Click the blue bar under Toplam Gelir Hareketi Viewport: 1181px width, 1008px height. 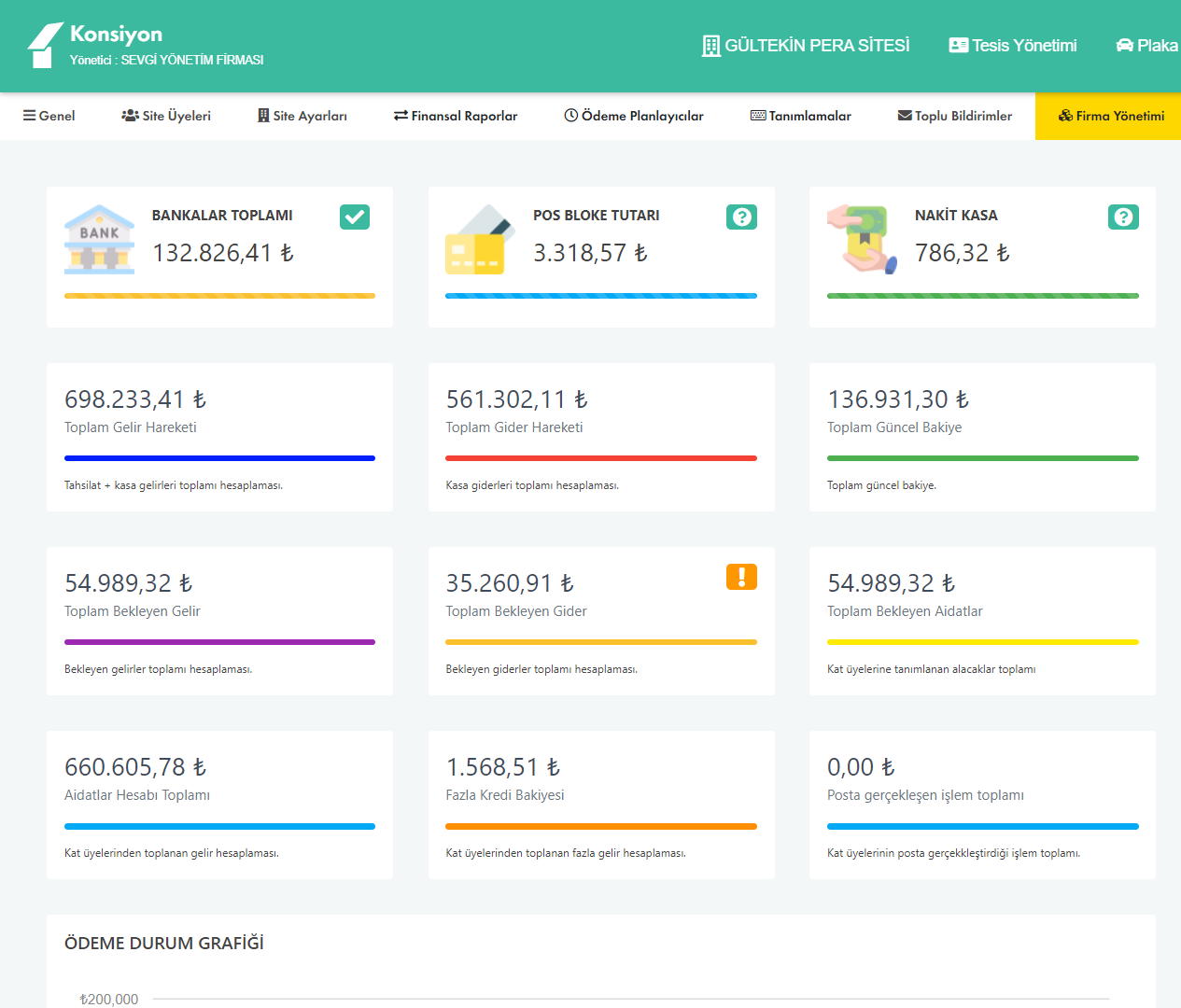point(219,458)
